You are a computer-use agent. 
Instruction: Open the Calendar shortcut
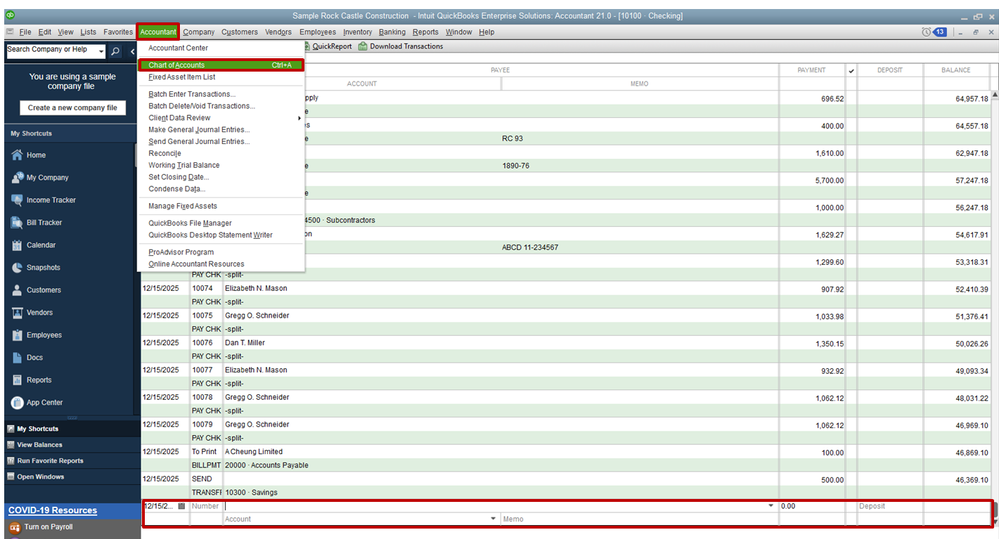(x=41, y=245)
